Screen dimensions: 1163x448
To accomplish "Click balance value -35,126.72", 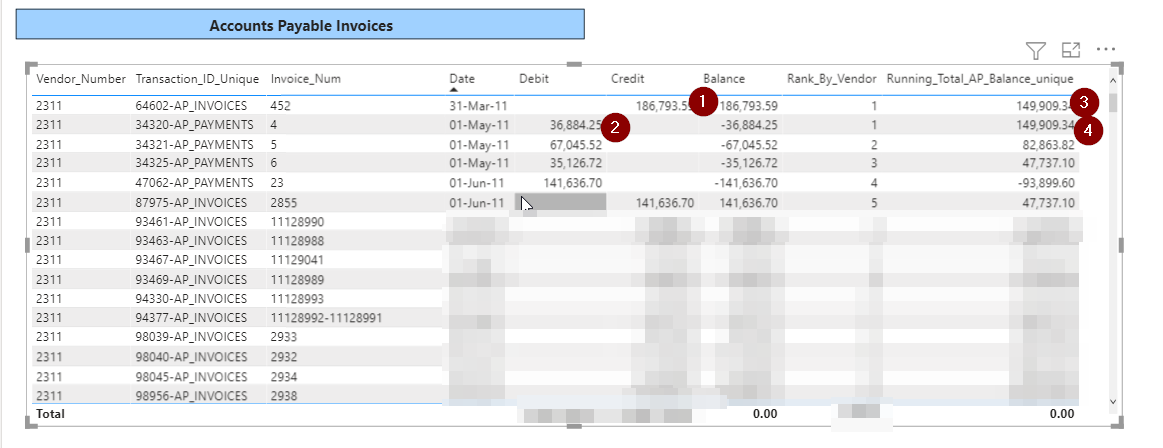I will [748, 163].
